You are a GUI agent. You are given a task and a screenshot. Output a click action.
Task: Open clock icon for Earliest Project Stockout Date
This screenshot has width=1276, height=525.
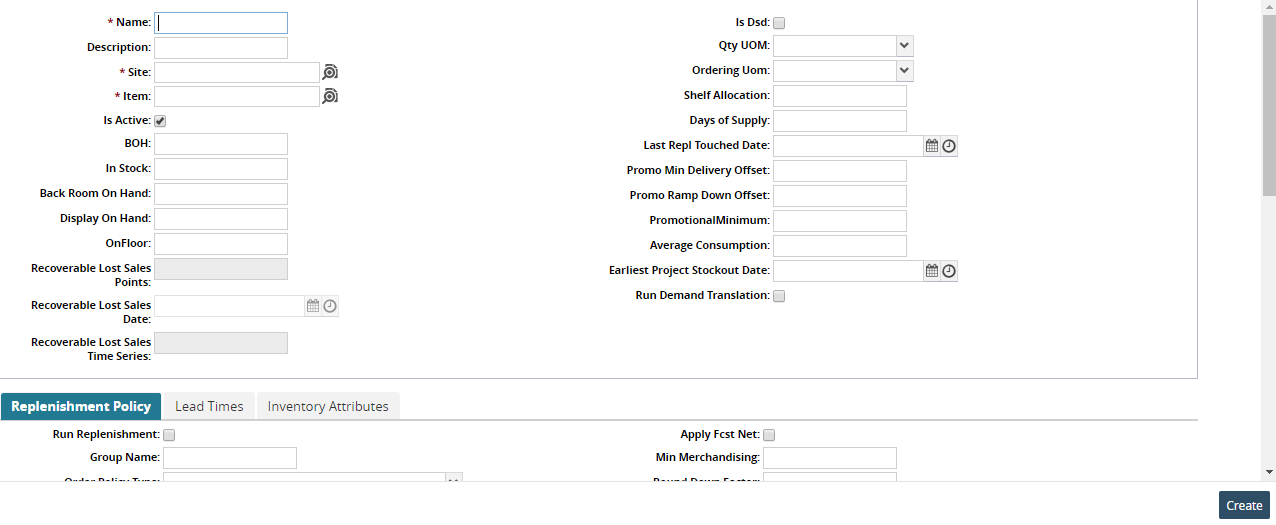click(949, 271)
